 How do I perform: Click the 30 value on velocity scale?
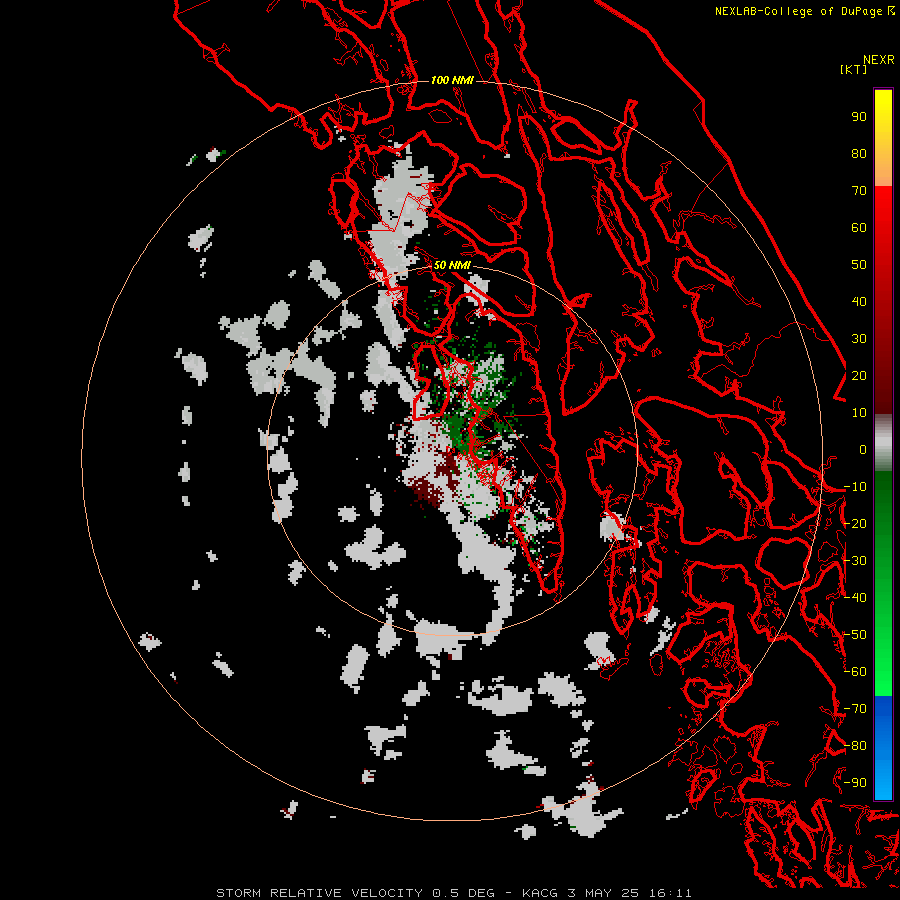click(859, 339)
